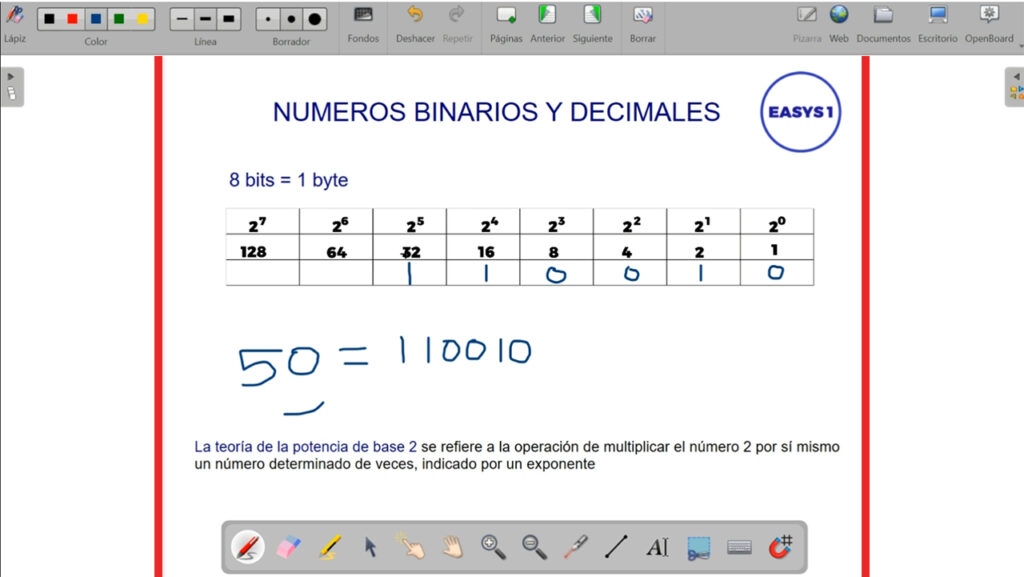Switch to Documentos view
The height and width of the screenshot is (577, 1024).
click(x=883, y=22)
